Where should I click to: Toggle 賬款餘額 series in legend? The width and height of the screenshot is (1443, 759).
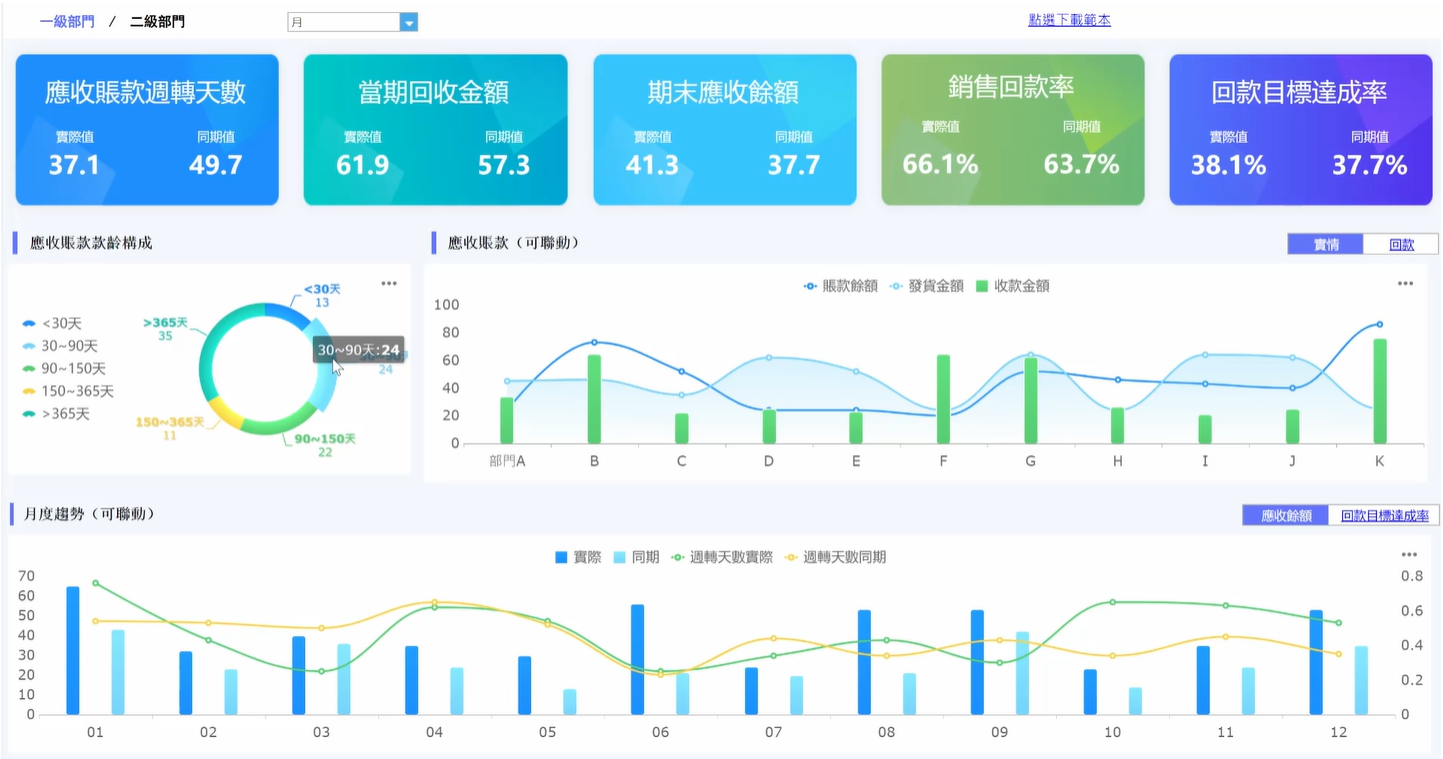tap(841, 286)
